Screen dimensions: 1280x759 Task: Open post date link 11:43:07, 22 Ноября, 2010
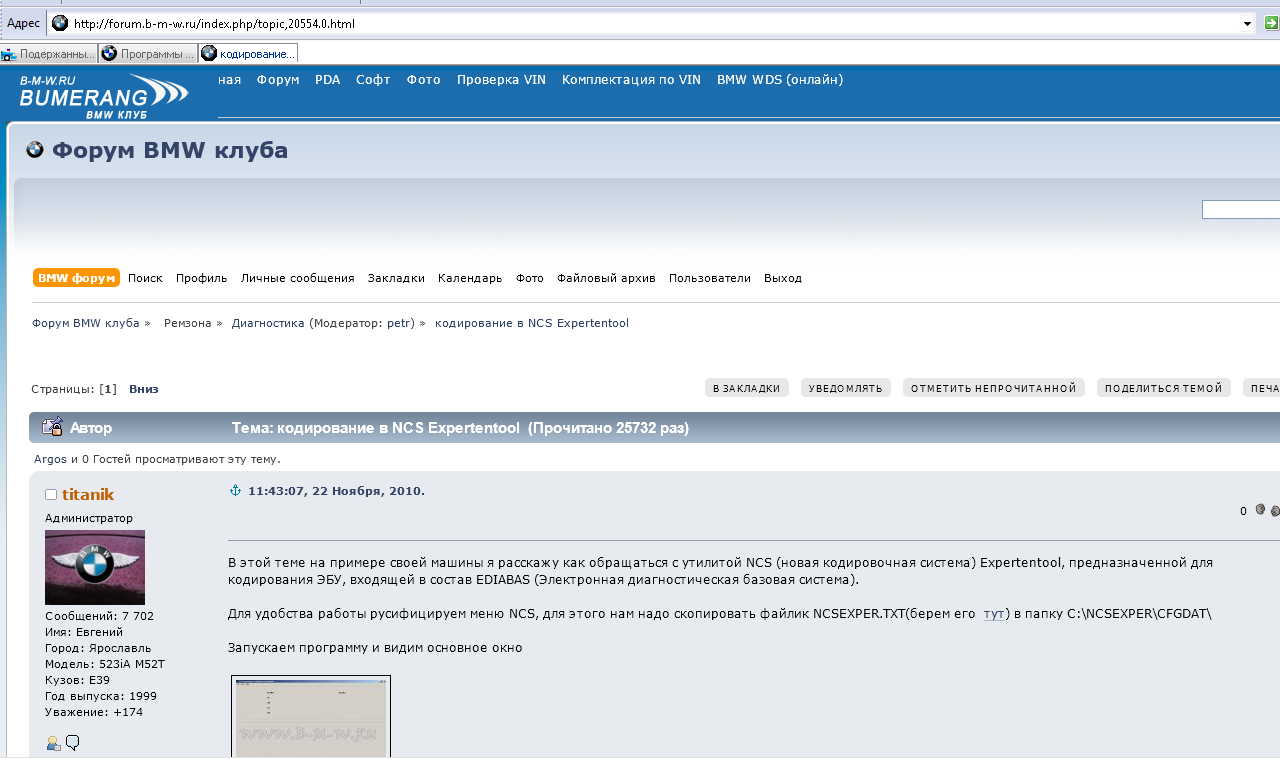click(336, 491)
